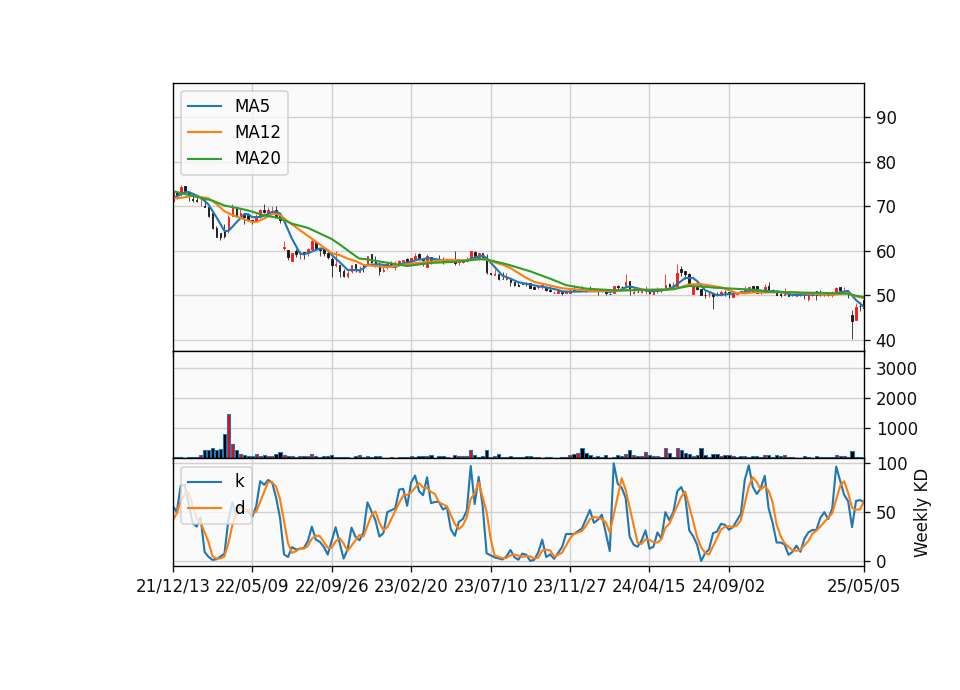Click the 24/09/02 date tick label
The image size is (960, 690).
tap(729, 586)
